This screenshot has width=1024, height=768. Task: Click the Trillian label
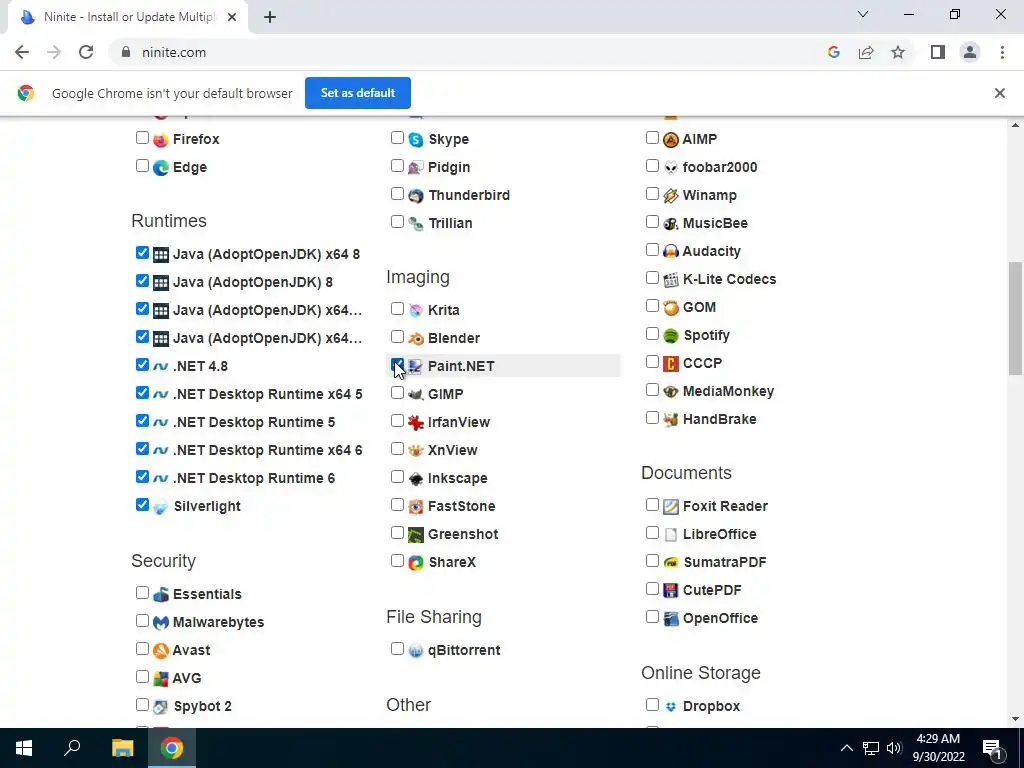(451, 223)
